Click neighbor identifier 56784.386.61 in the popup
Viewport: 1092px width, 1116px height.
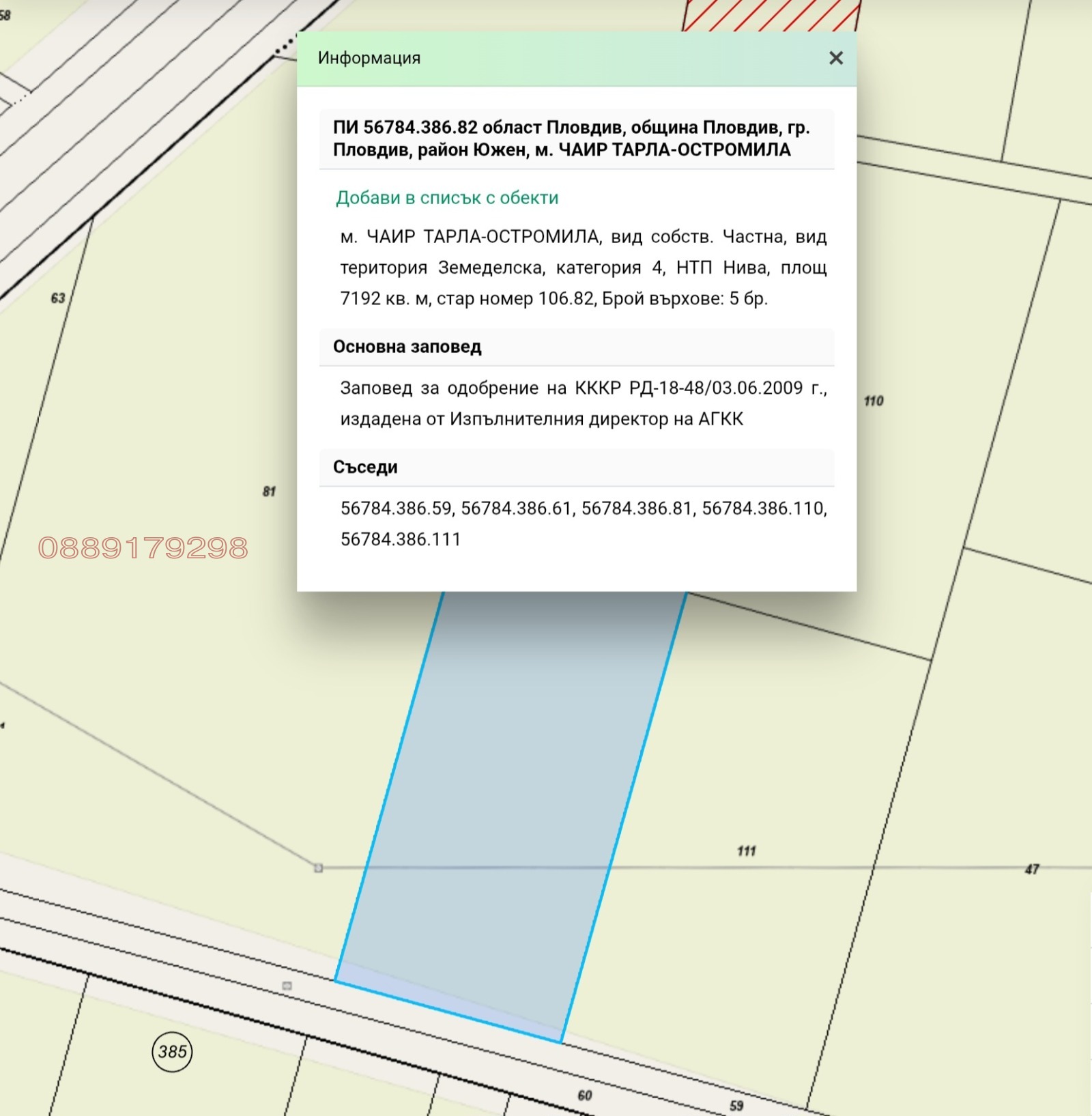[517, 509]
